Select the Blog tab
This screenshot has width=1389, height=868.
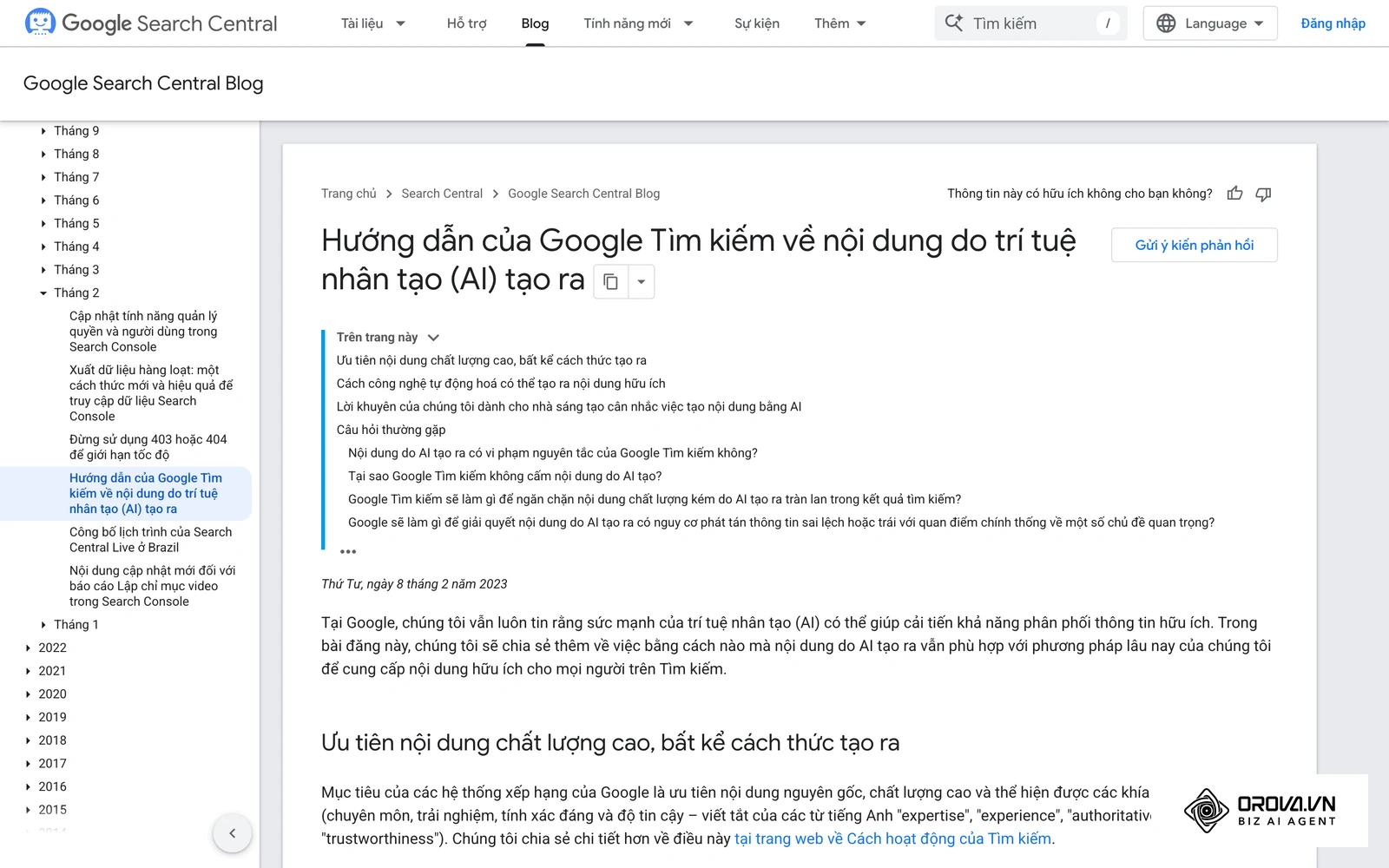[535, 23]
